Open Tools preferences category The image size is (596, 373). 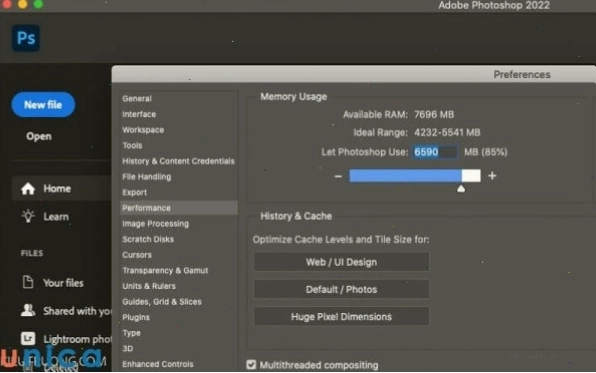(132, 145)
